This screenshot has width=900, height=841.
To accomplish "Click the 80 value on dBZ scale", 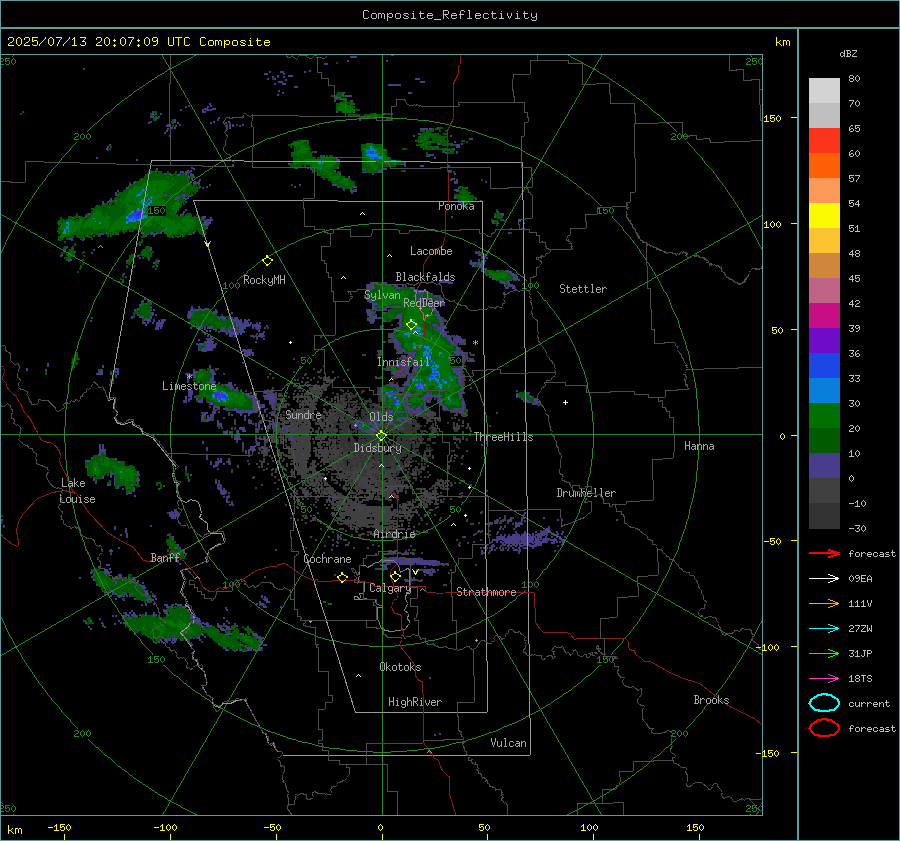I will pyautogui.click(x=854, y=79).
